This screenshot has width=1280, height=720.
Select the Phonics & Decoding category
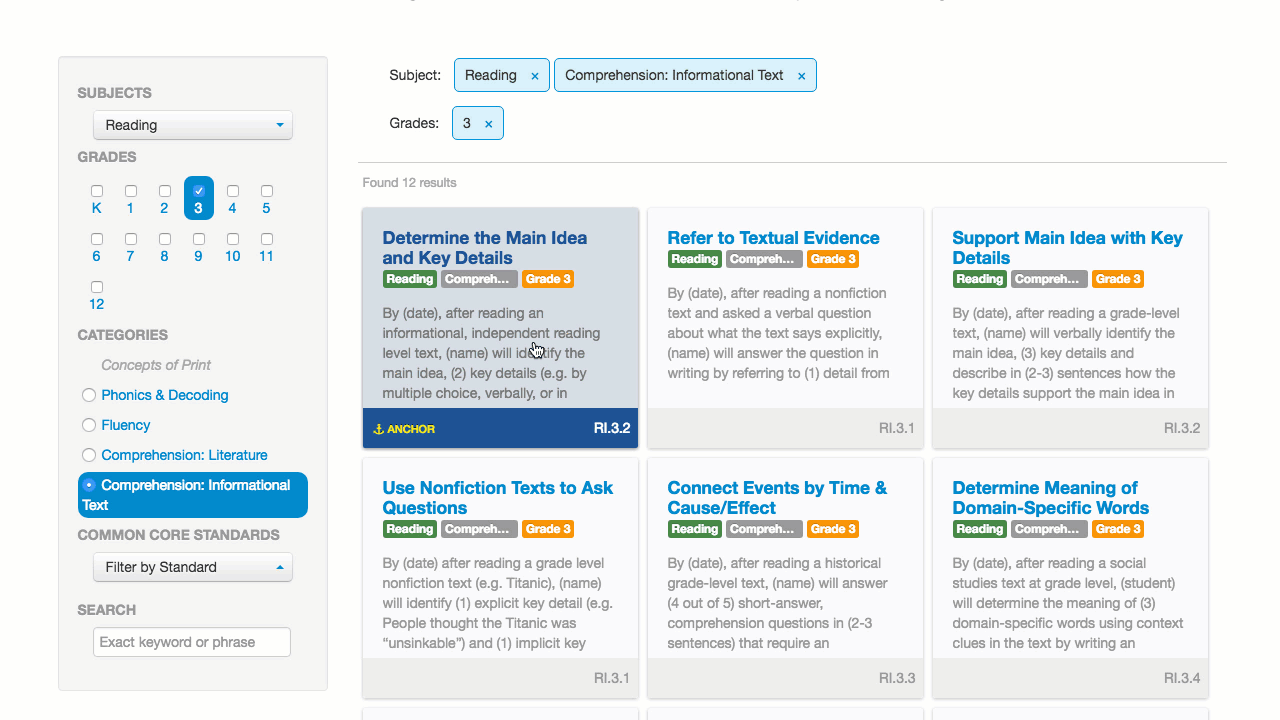tap(89, 395)
